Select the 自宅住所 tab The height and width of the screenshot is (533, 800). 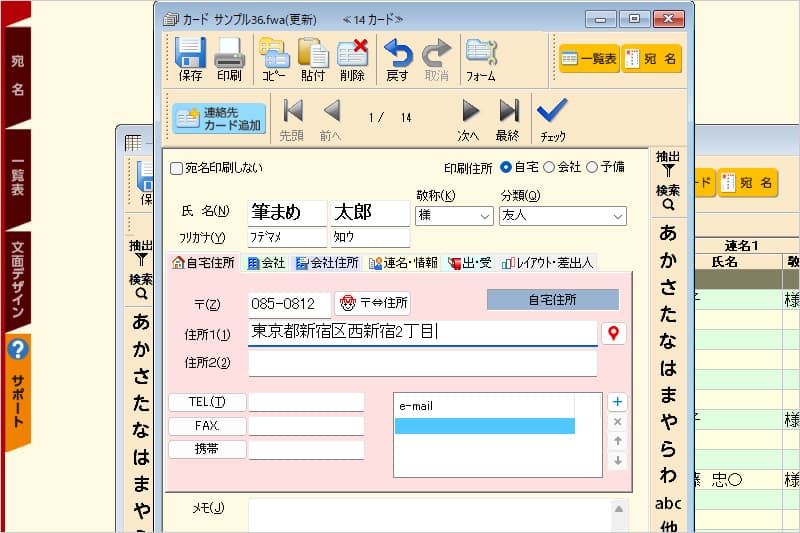click(x=203, y=263)
